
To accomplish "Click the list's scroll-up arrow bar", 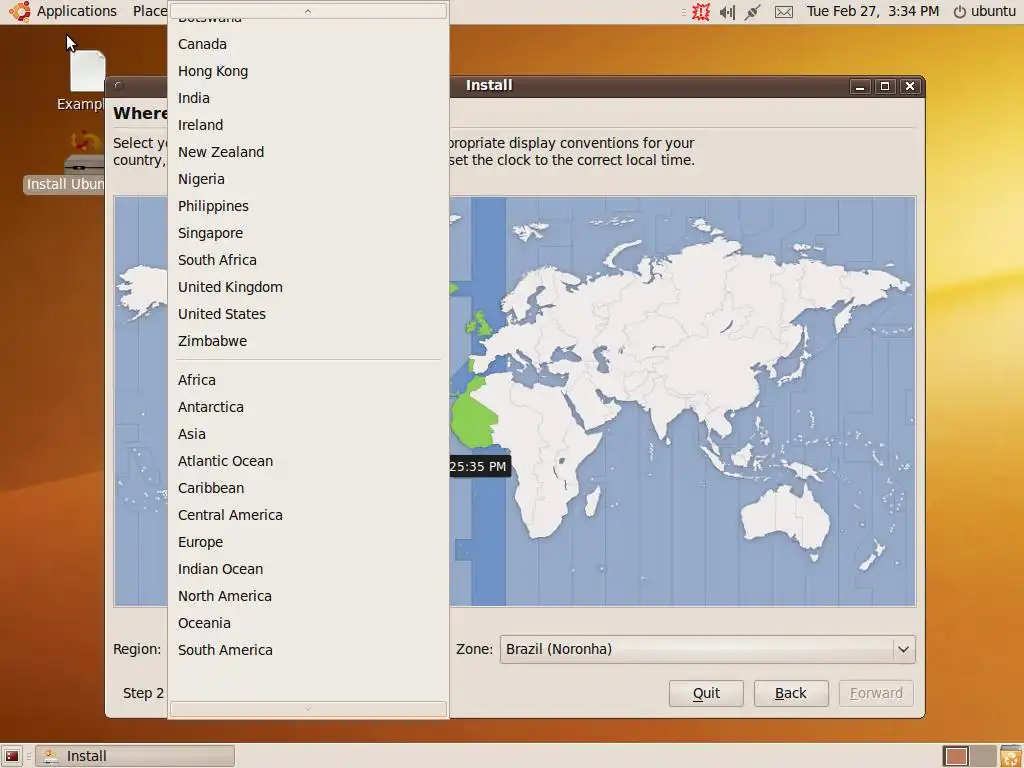I will click(x=308, y=10).
